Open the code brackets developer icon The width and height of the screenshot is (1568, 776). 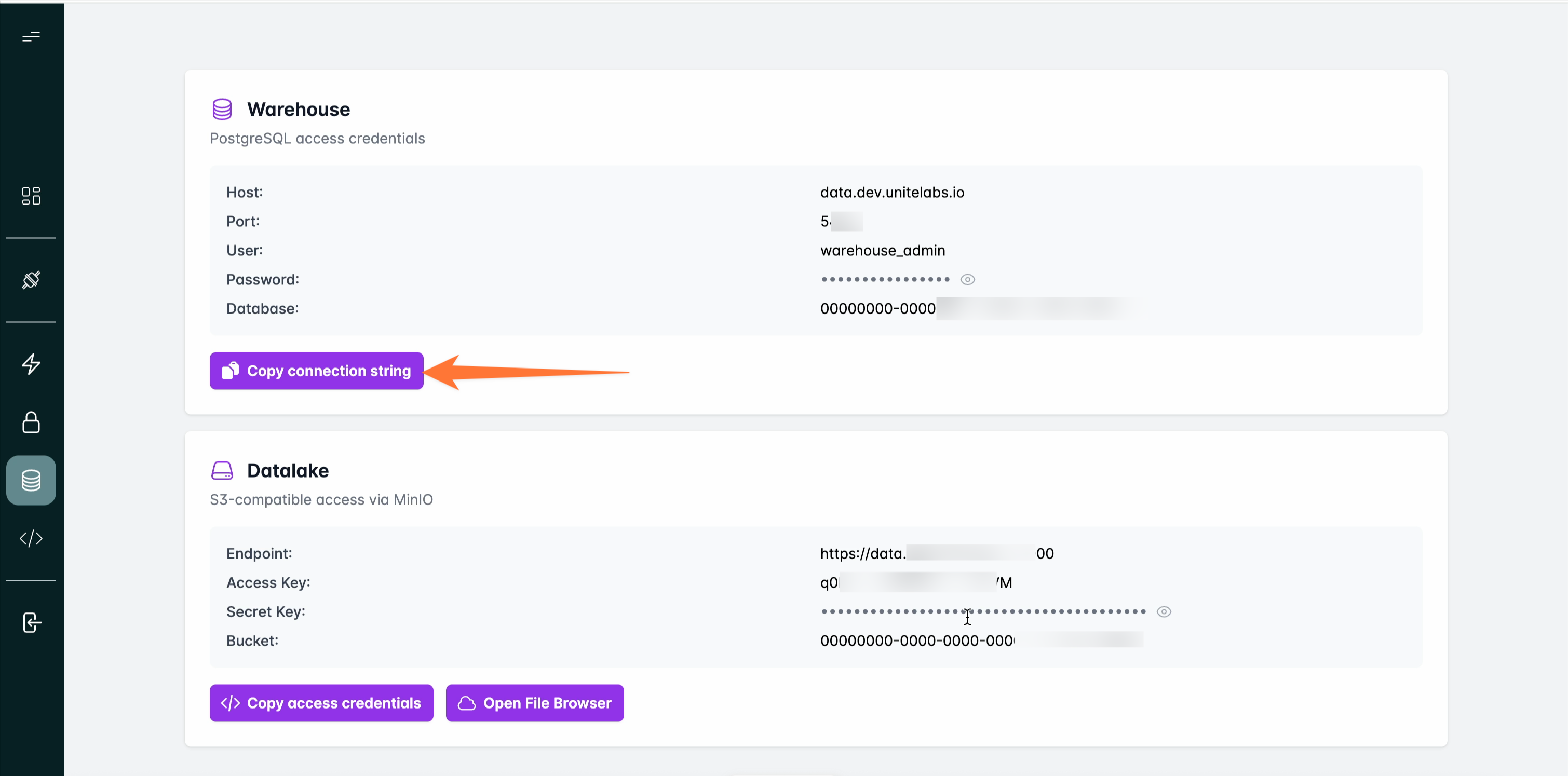31,539
